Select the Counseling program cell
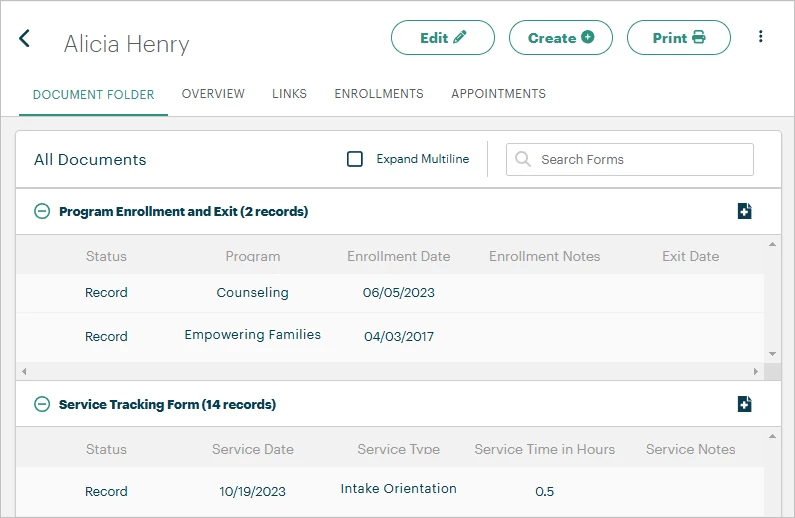 (x=252, y=292)
